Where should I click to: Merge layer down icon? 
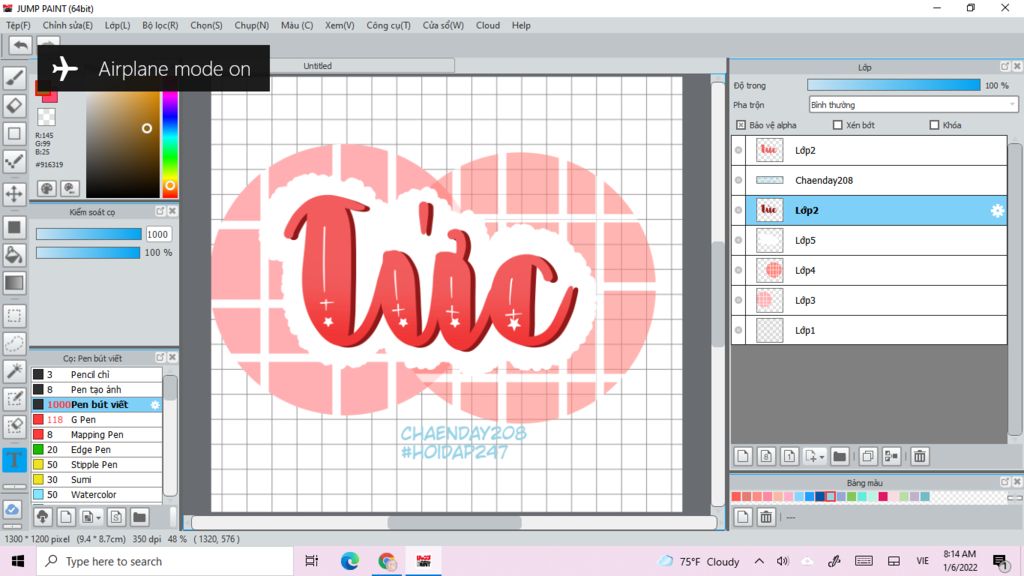891,456
